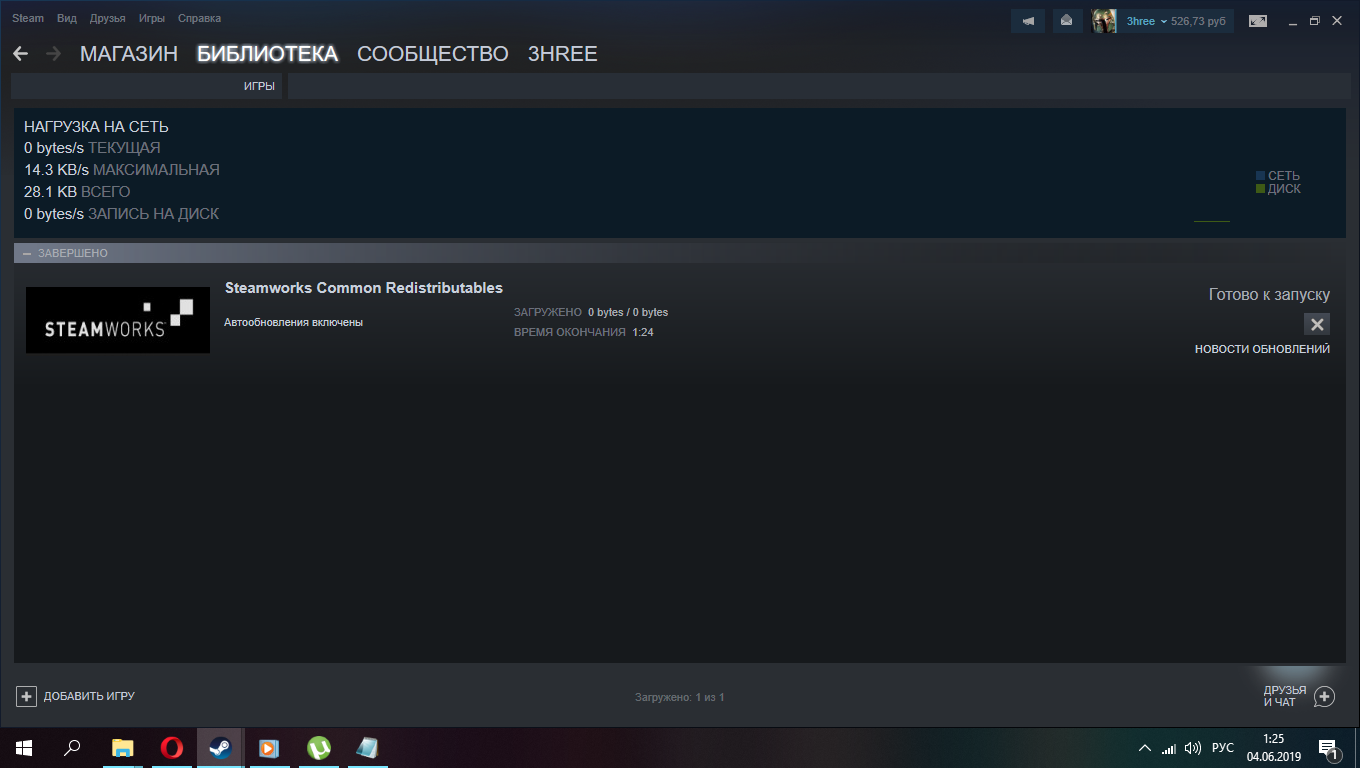Click the Steam taskbar icon

pyautogui.click(x=220, y=748)
